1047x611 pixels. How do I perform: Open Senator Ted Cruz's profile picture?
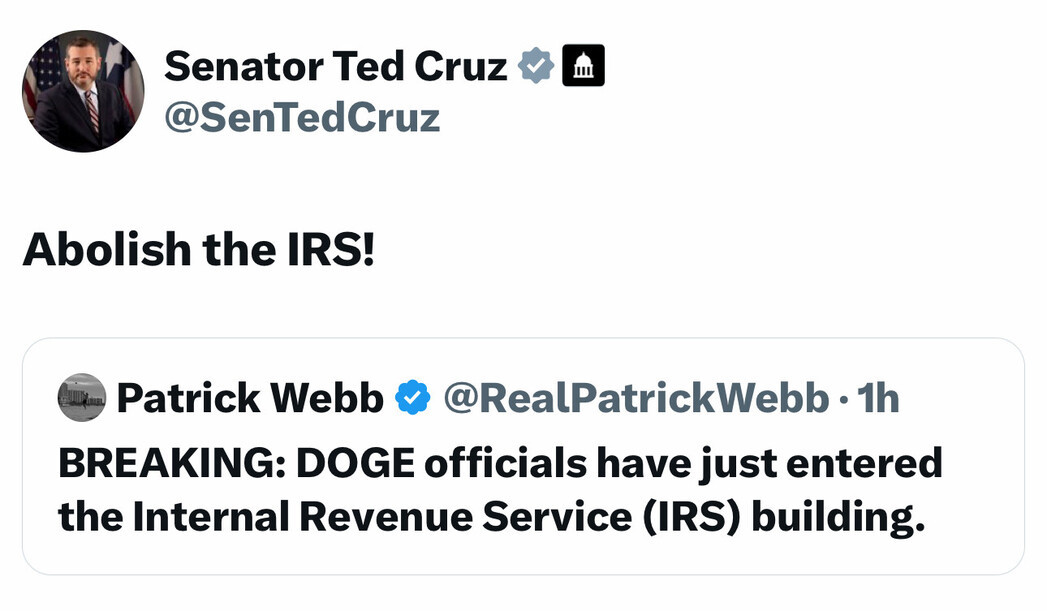83,91
